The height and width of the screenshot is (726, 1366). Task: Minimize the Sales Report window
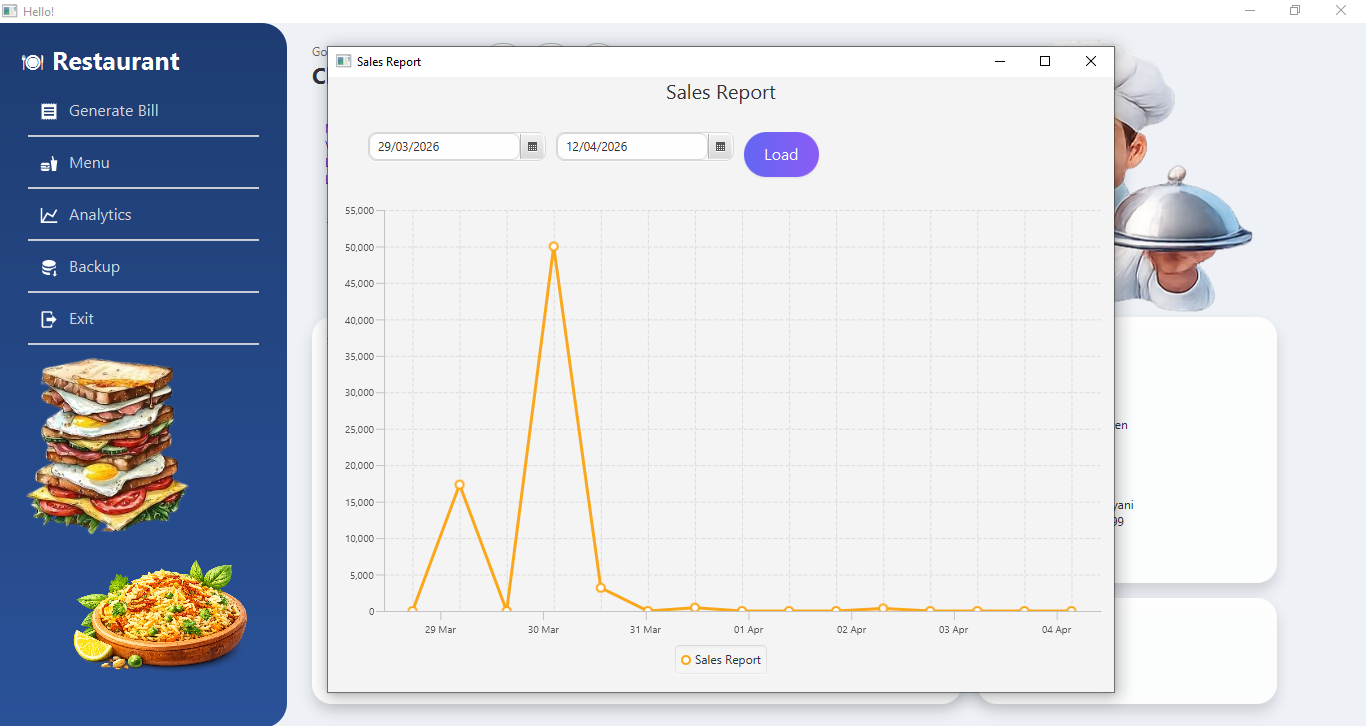(999, 61)
